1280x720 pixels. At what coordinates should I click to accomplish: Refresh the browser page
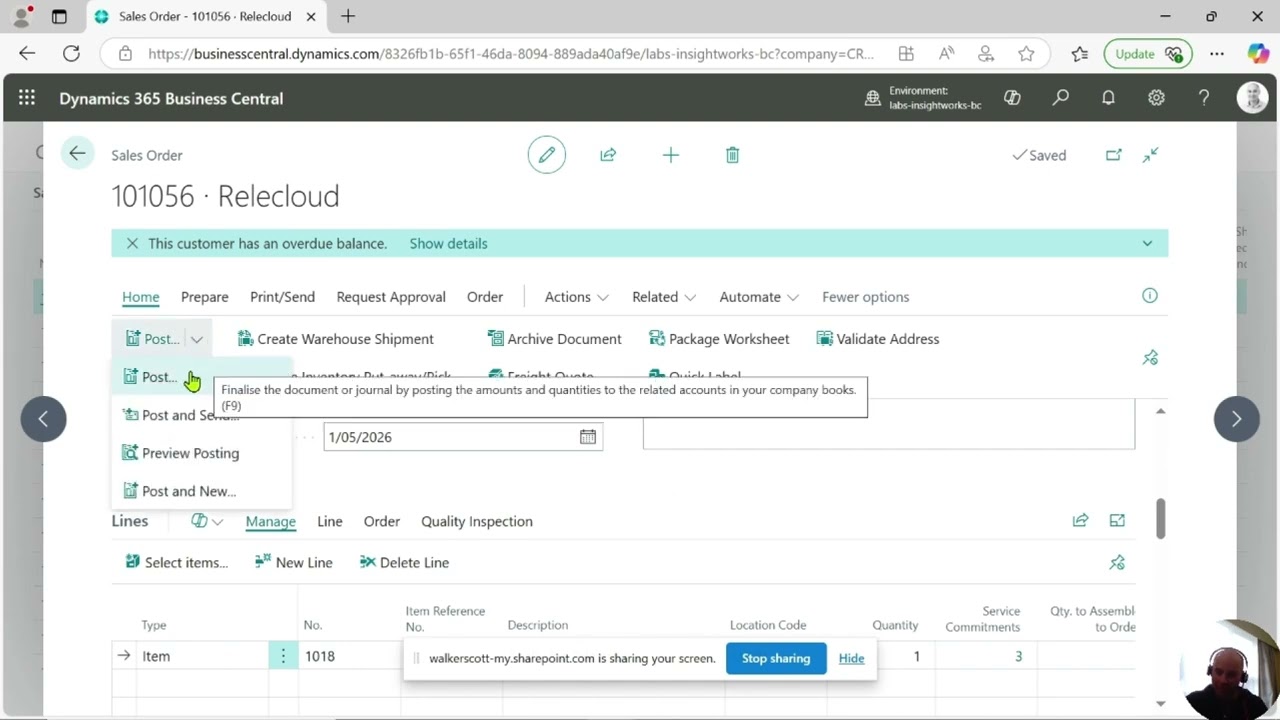pyautogui.click(x=71, y=54)
